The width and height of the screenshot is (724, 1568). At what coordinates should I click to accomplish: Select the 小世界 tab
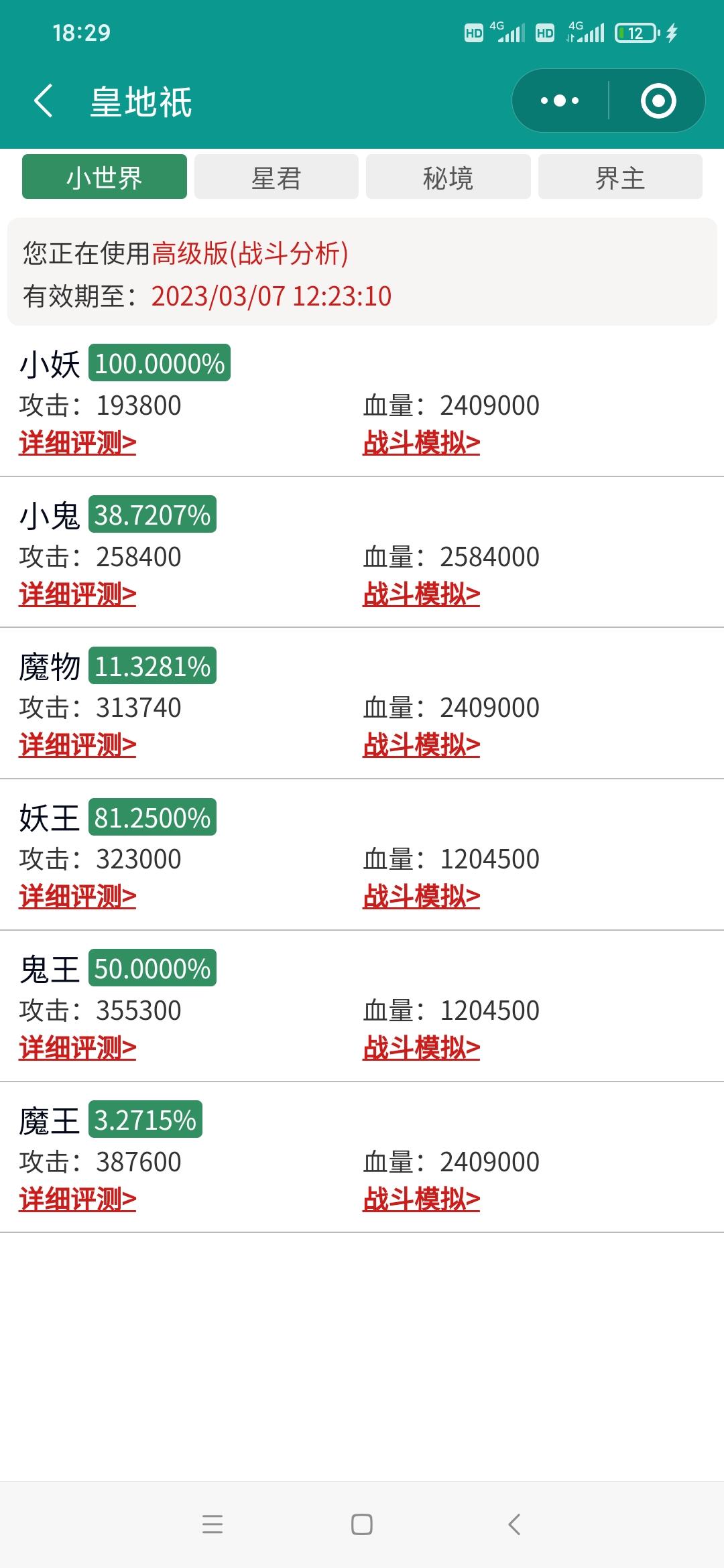click(105, 177)
